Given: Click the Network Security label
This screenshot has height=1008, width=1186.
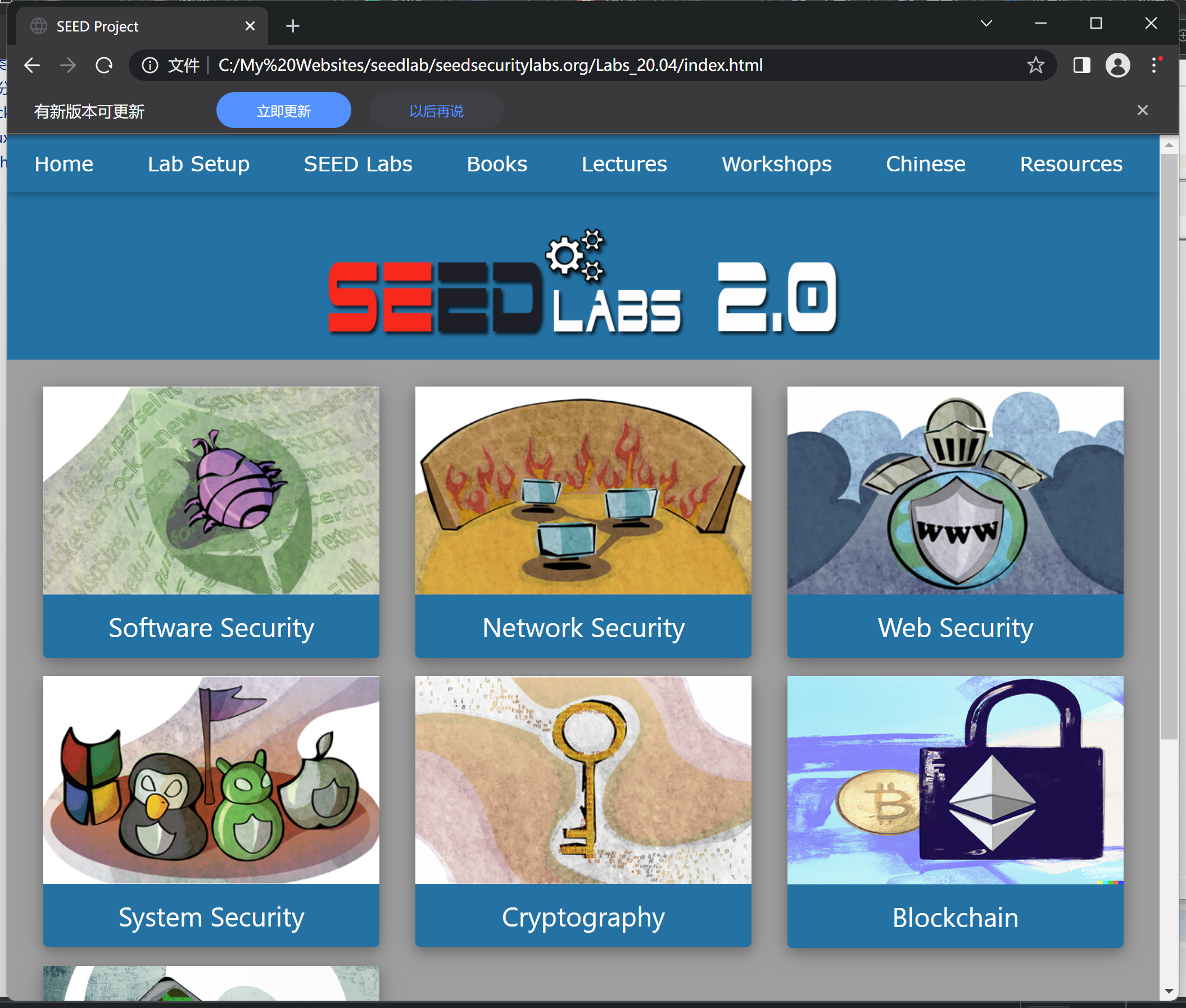Looking at the screenshot, I should [x=583, y=628].
